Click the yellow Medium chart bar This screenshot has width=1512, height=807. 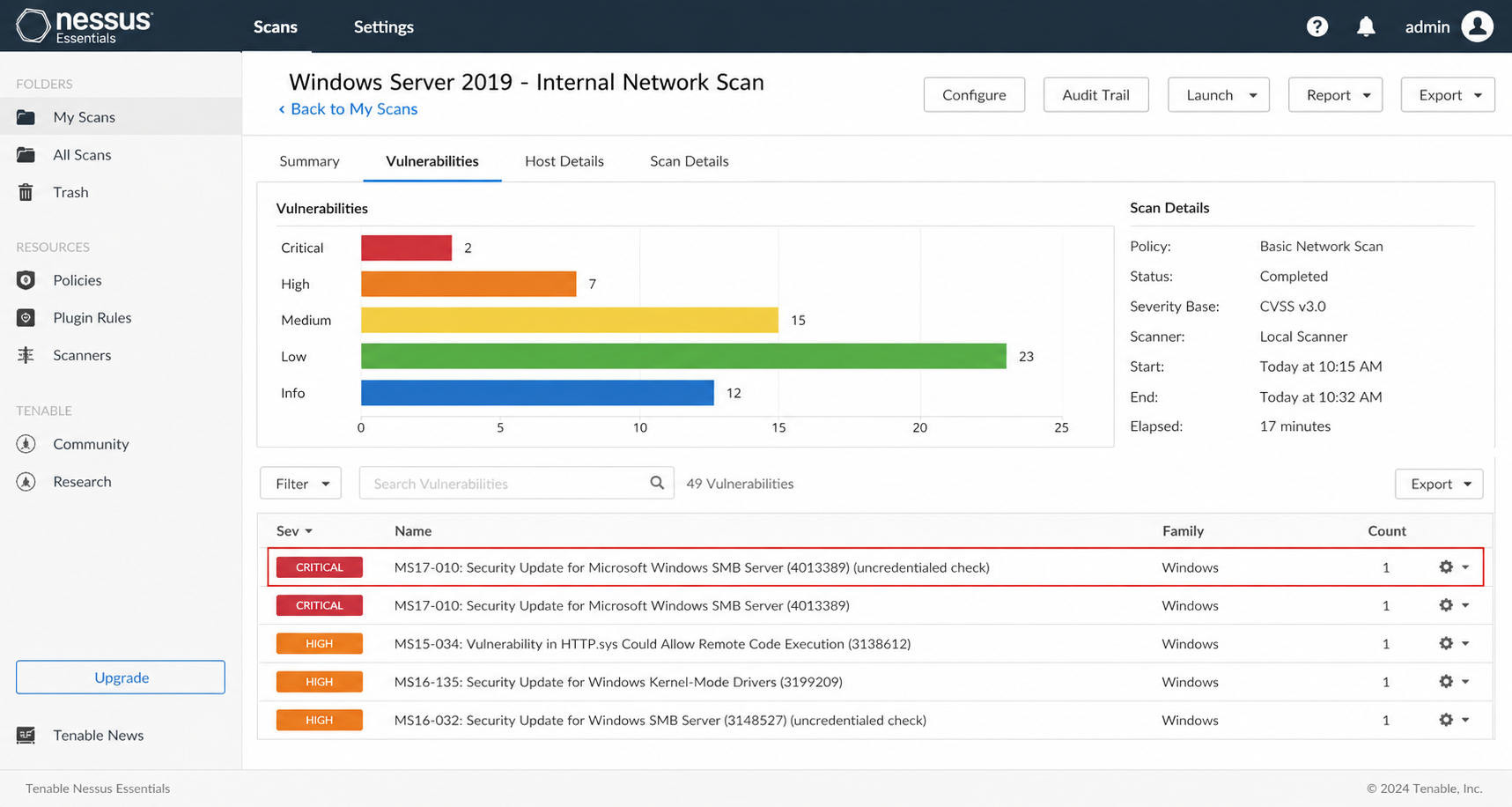570,320
